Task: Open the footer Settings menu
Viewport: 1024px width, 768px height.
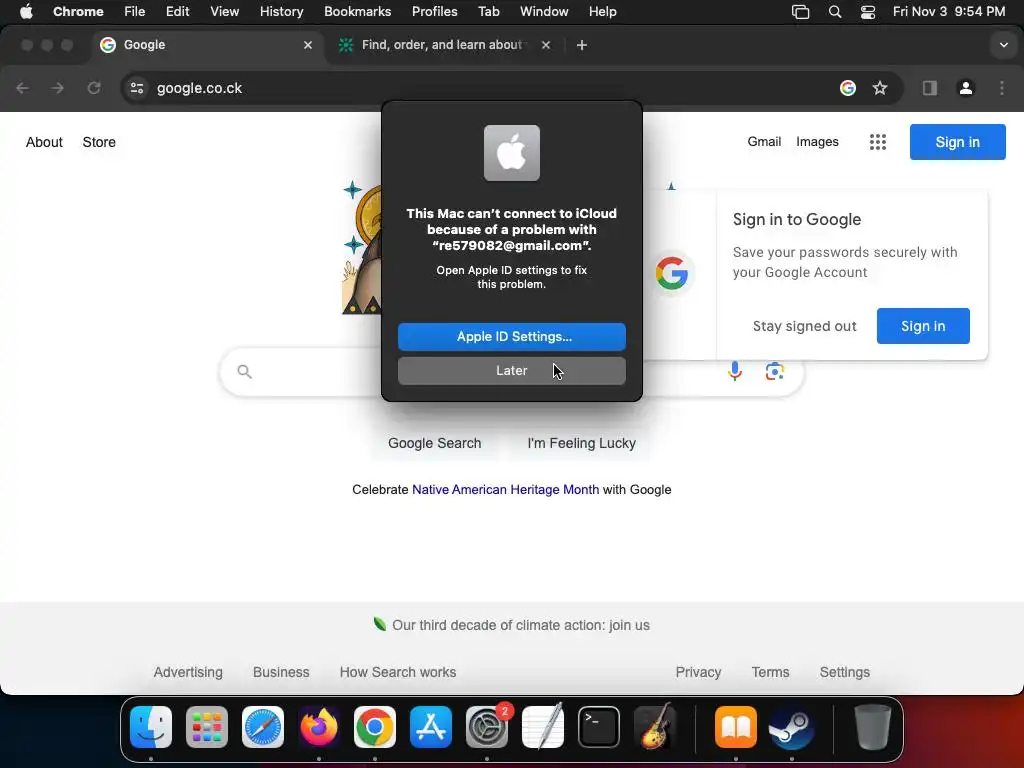Action: 844,672
